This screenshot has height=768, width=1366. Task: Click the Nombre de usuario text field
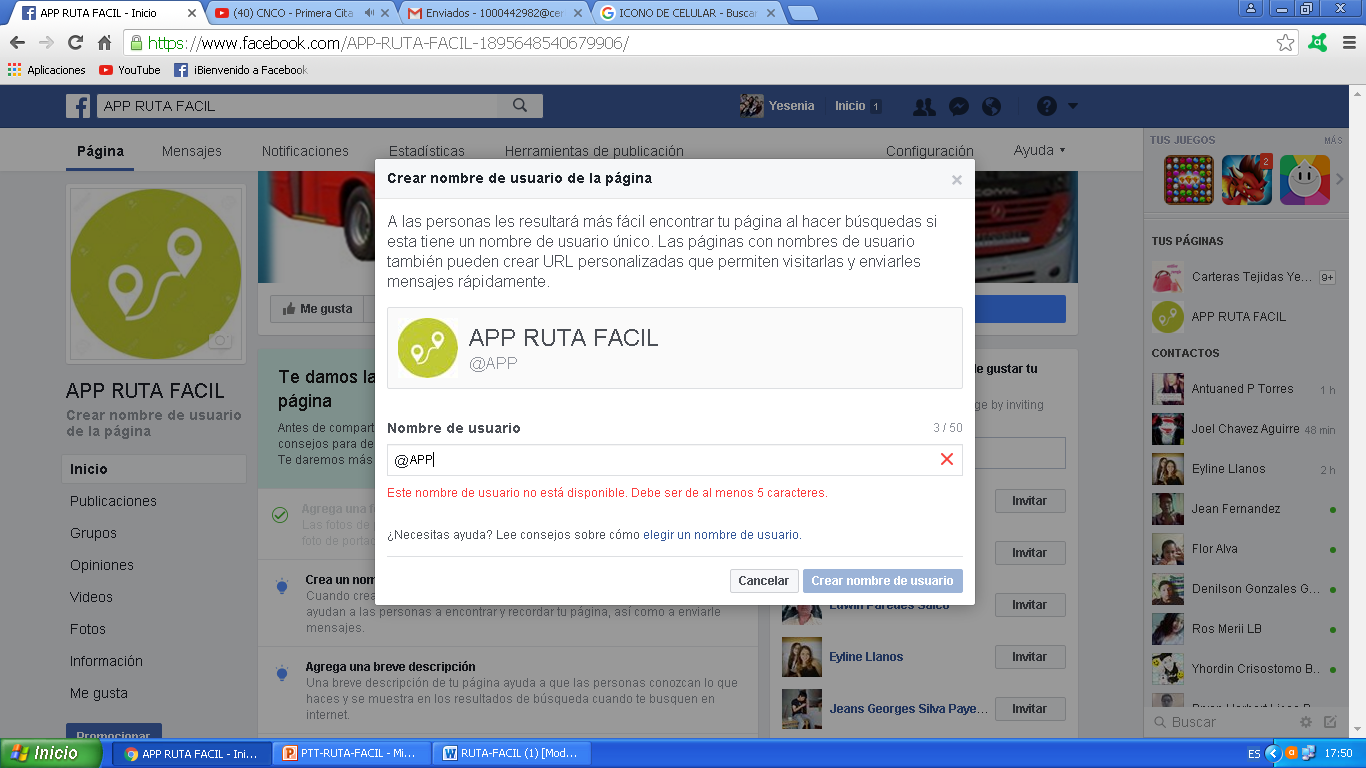click(674, 460)
